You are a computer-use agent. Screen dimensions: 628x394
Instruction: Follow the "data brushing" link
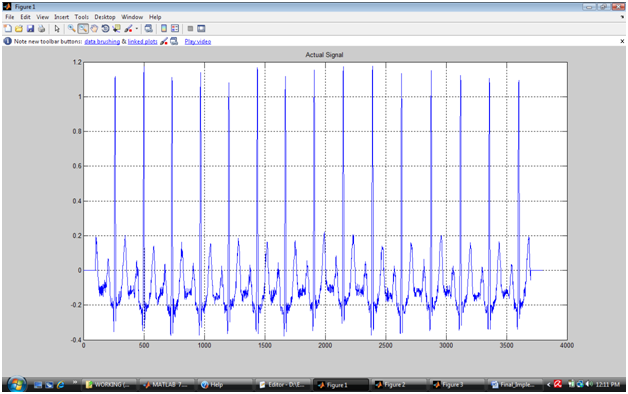(102, 41)
